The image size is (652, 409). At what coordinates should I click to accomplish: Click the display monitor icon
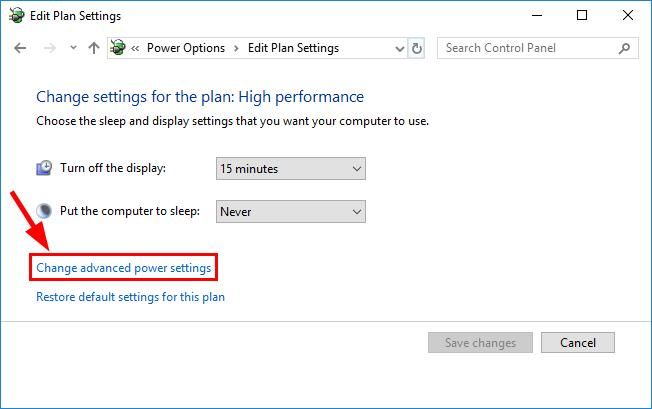pos(44,168)
